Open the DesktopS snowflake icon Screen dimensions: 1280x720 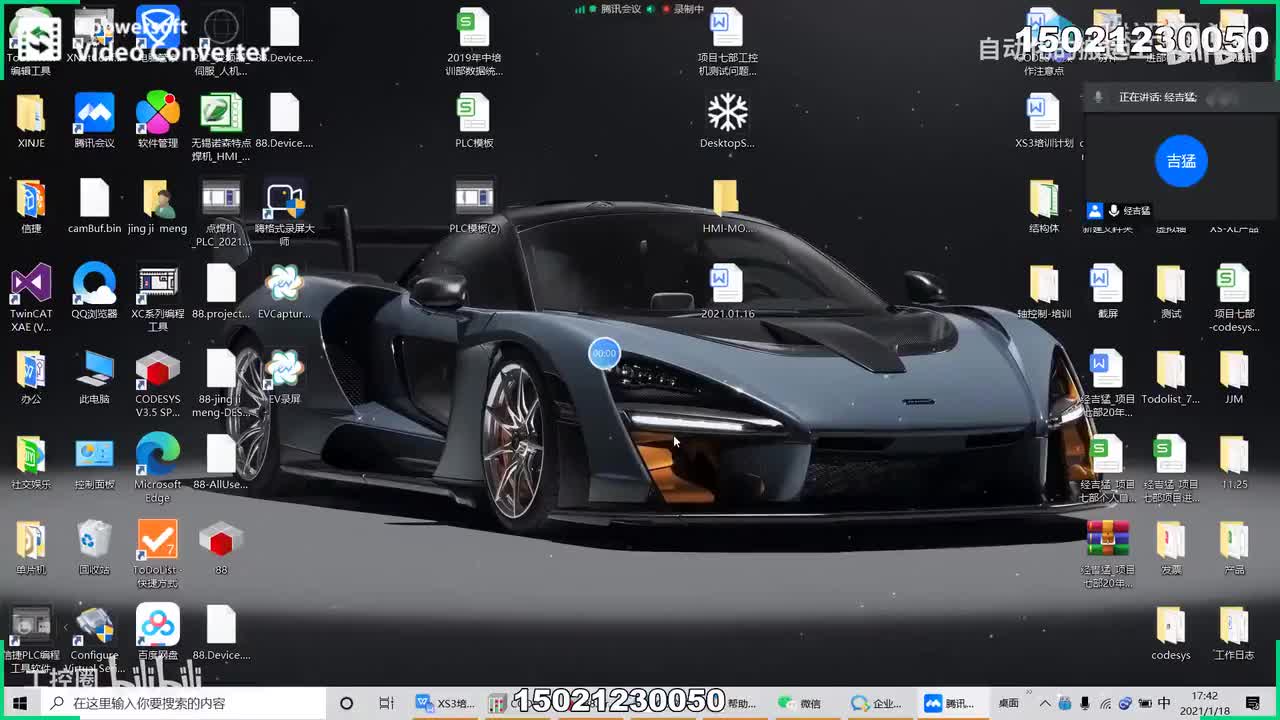click(727, 120)
